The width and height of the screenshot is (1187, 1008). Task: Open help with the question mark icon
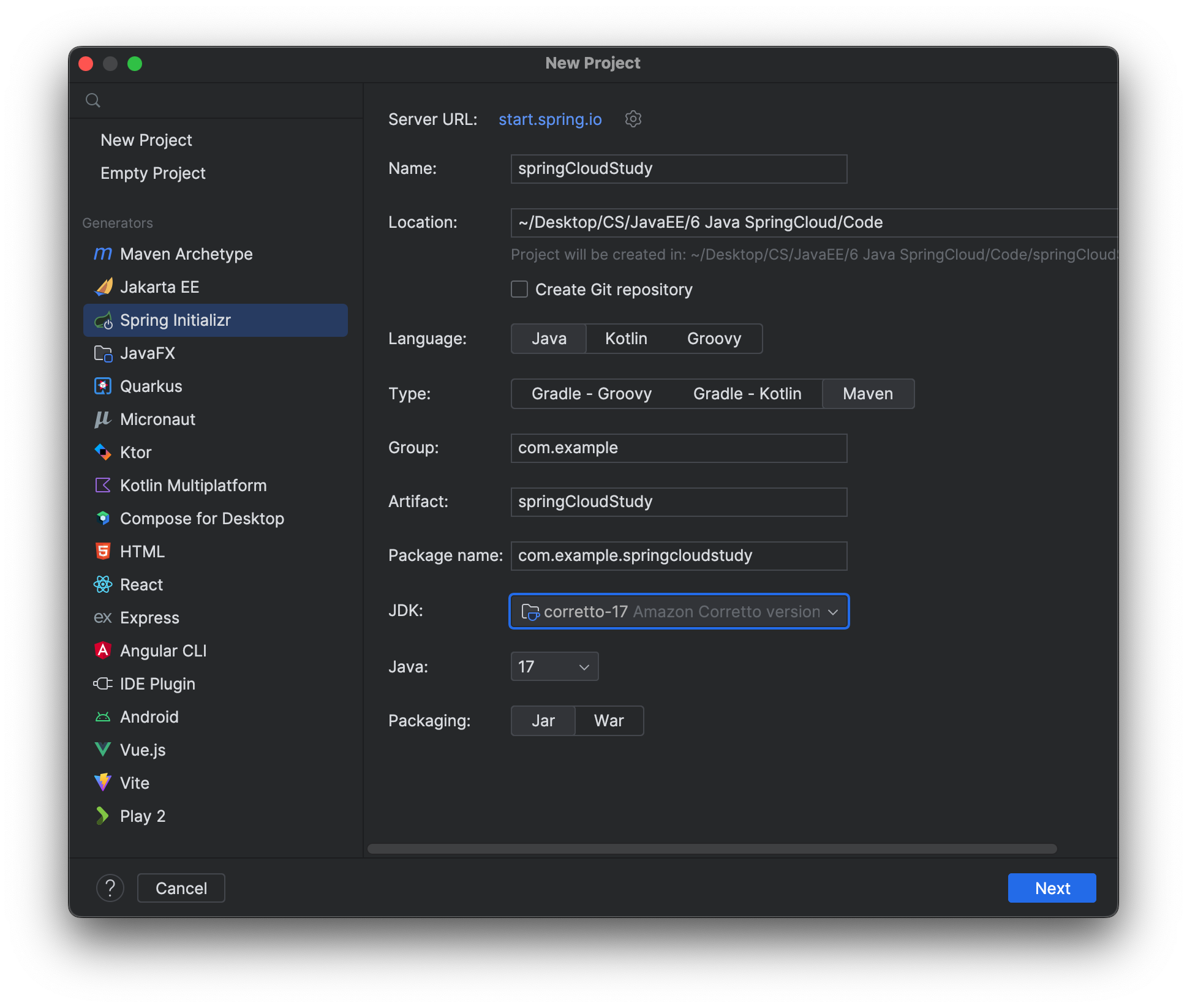click(x=110, y=887)
